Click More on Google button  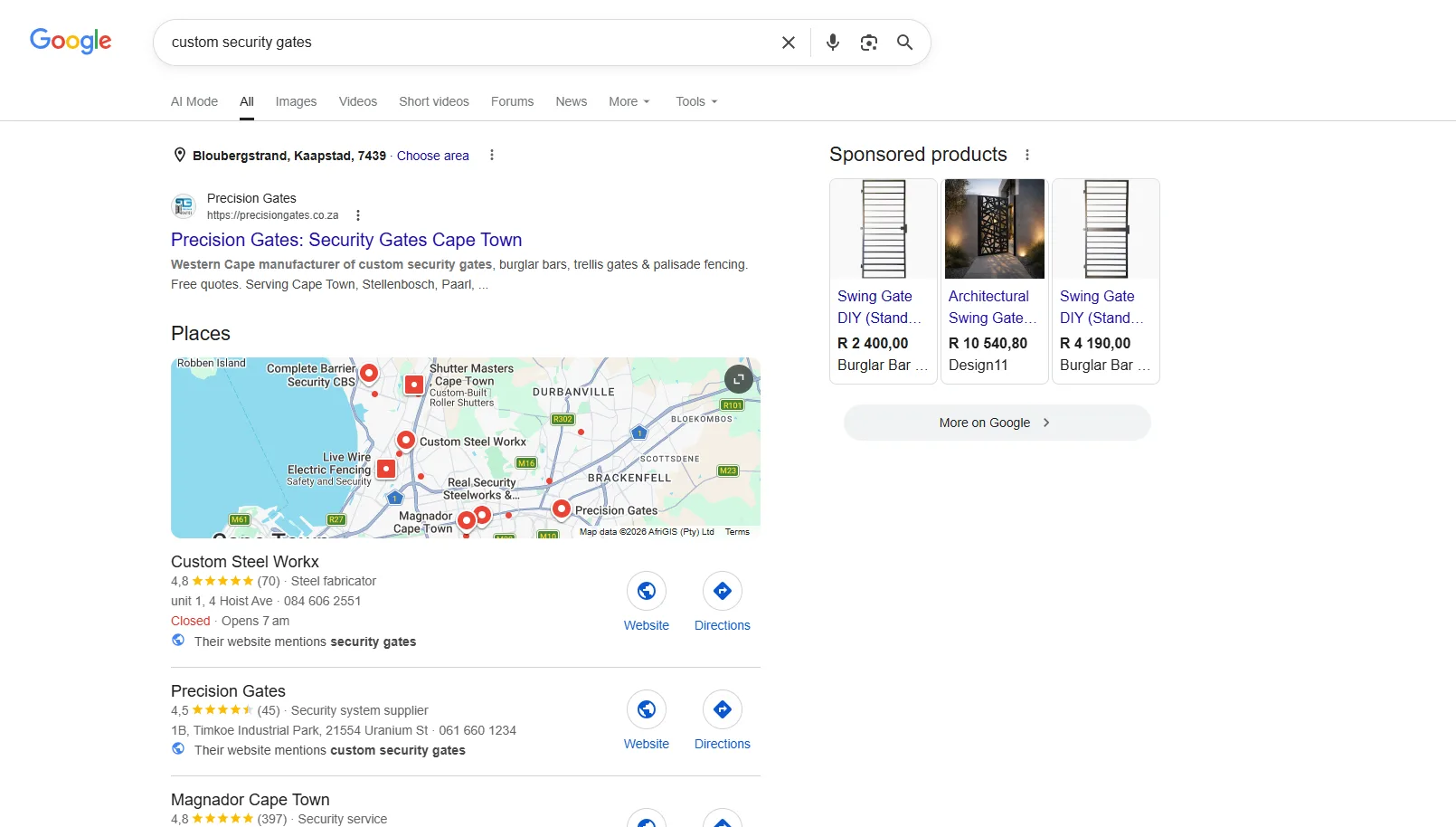pyautogui.click(x=997, y=423)
